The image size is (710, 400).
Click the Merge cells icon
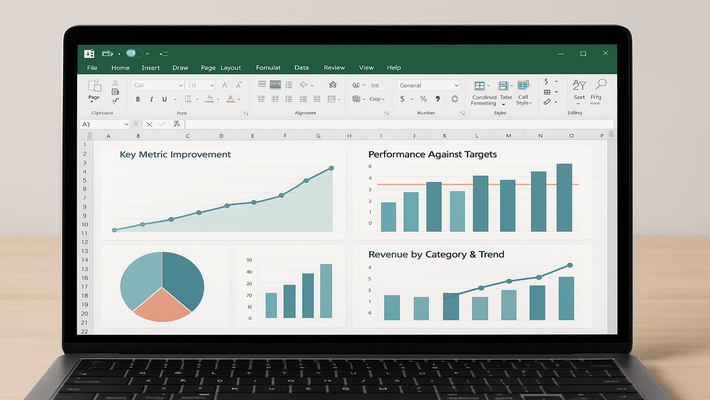(x=331, y=99)
